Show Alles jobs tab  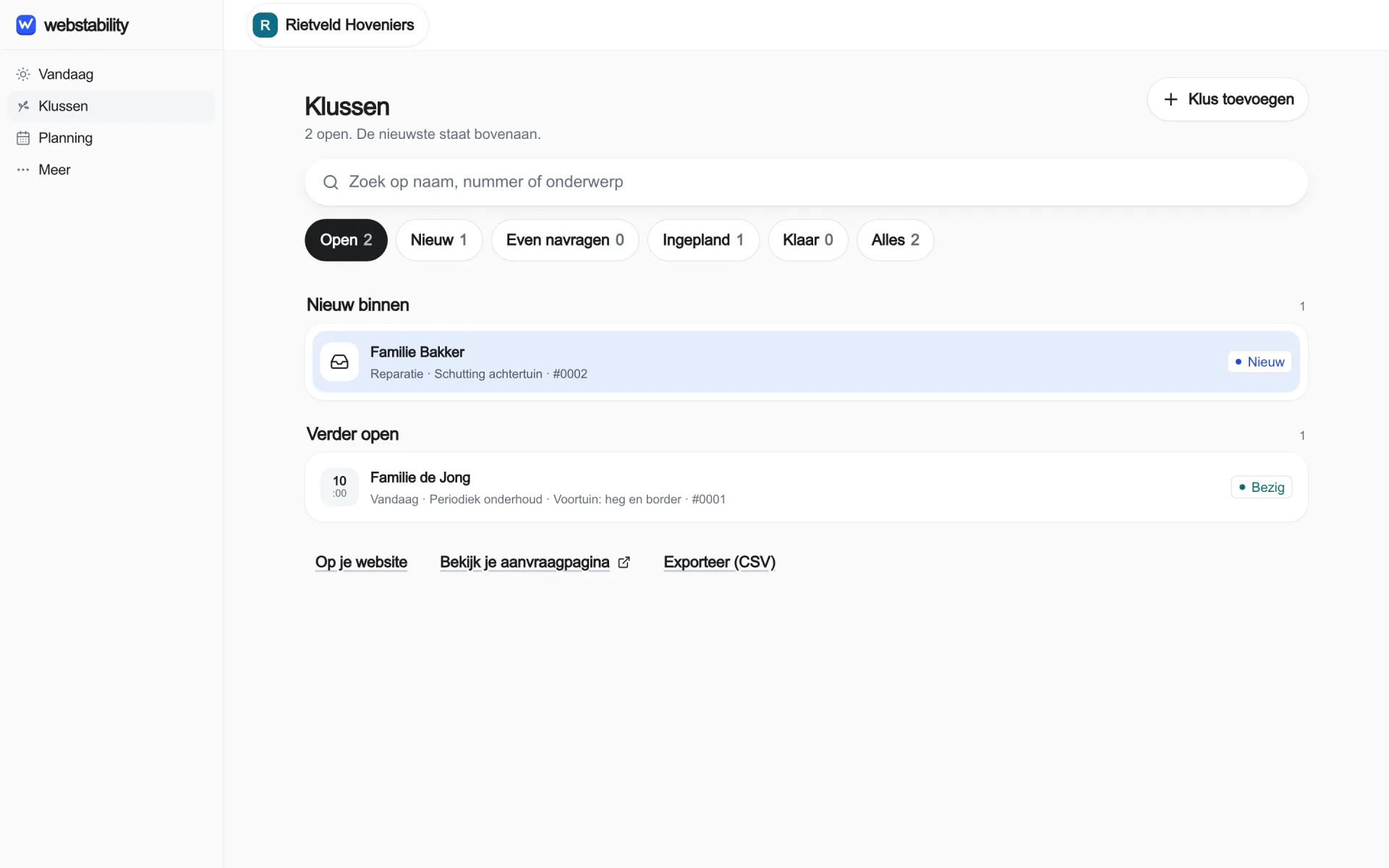click(x=896, y=240)
